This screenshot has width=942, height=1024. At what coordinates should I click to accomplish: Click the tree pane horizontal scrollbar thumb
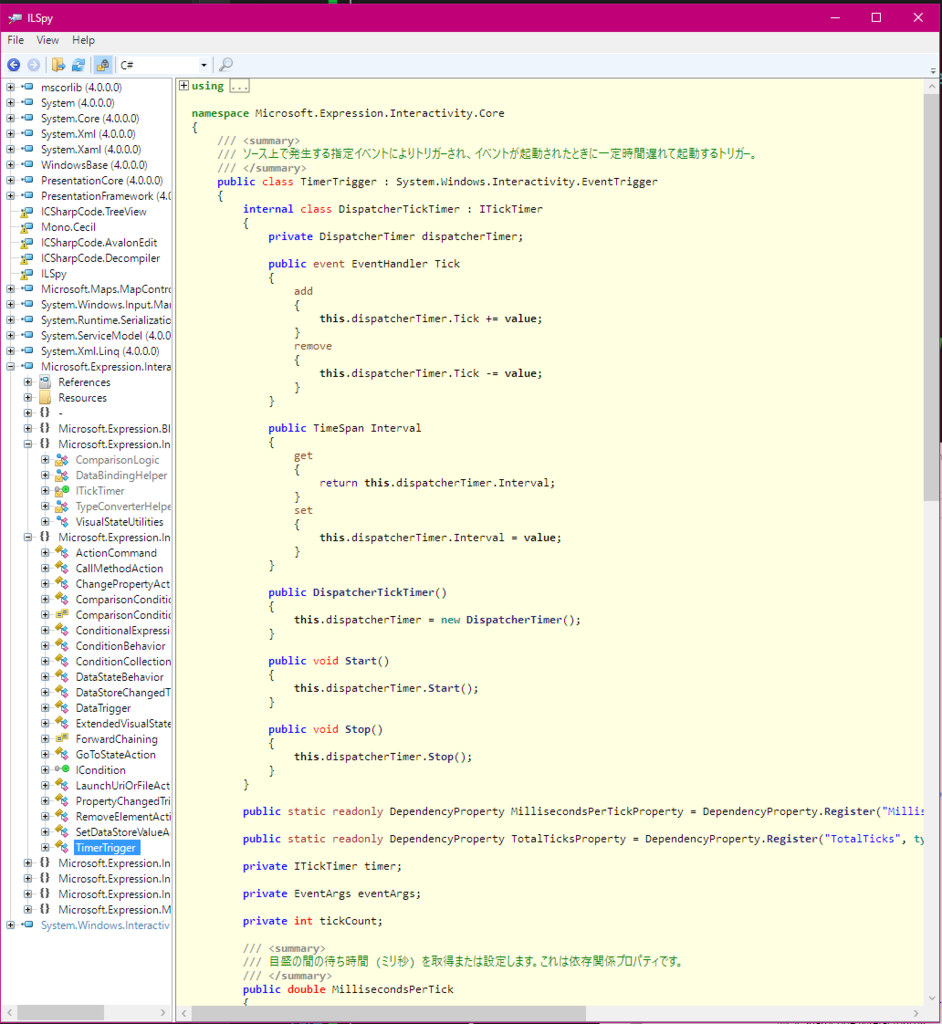click(x=60, y=1012)
